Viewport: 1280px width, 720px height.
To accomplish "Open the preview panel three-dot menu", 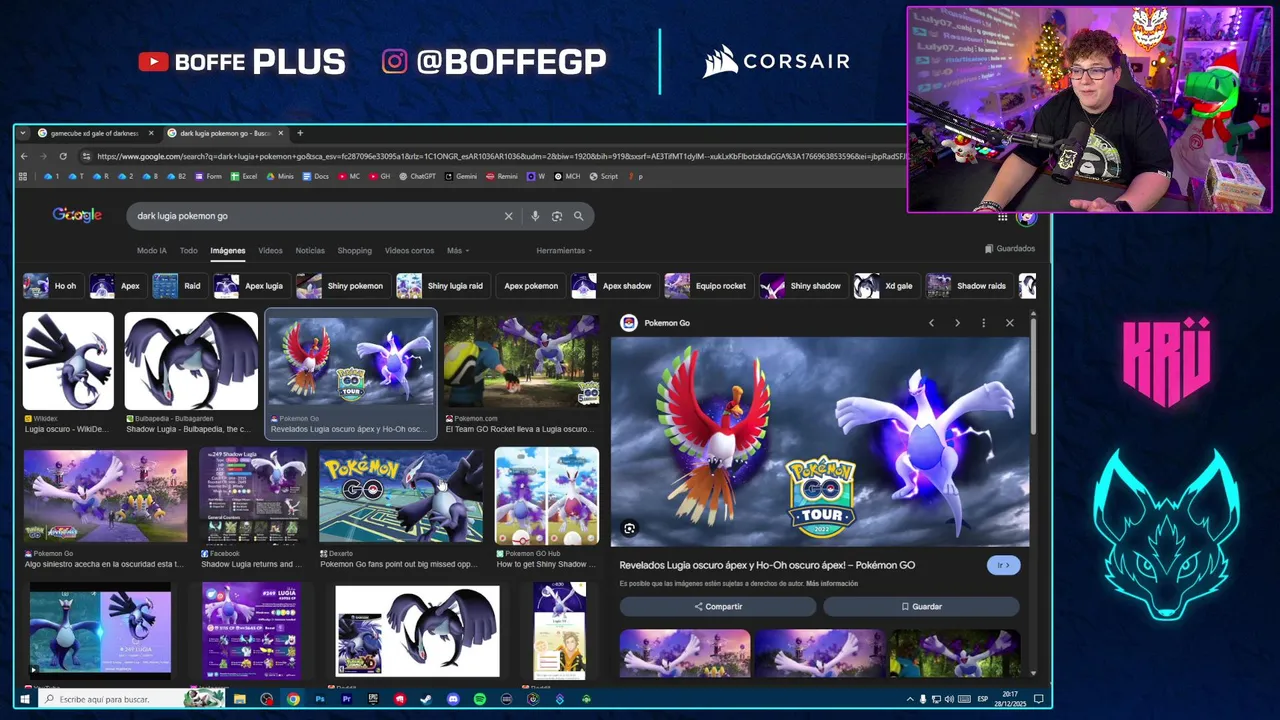I will click(983, 323).
